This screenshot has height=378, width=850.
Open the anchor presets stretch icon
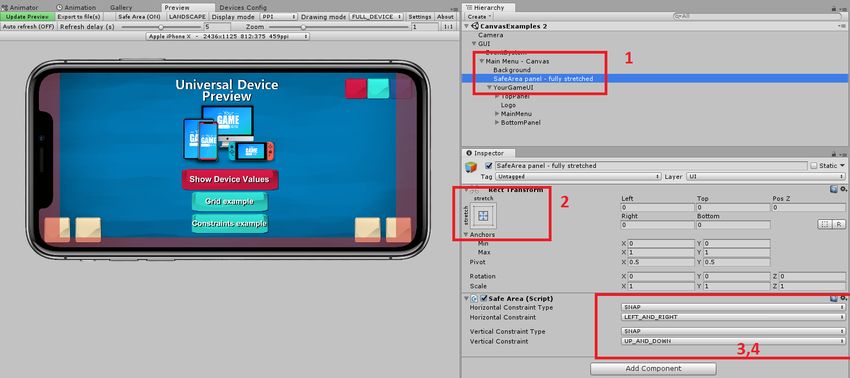pos(484,216)
